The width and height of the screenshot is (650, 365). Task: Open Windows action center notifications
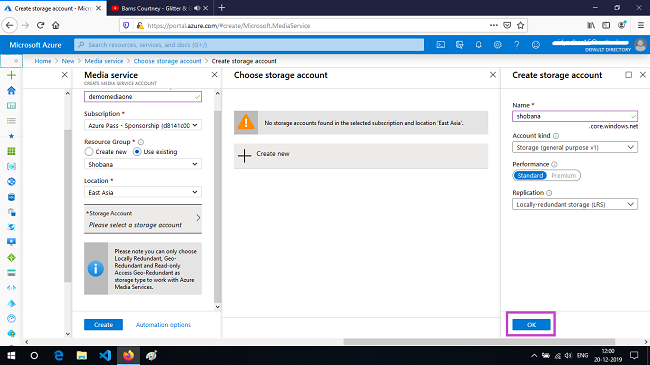point(634,355)
